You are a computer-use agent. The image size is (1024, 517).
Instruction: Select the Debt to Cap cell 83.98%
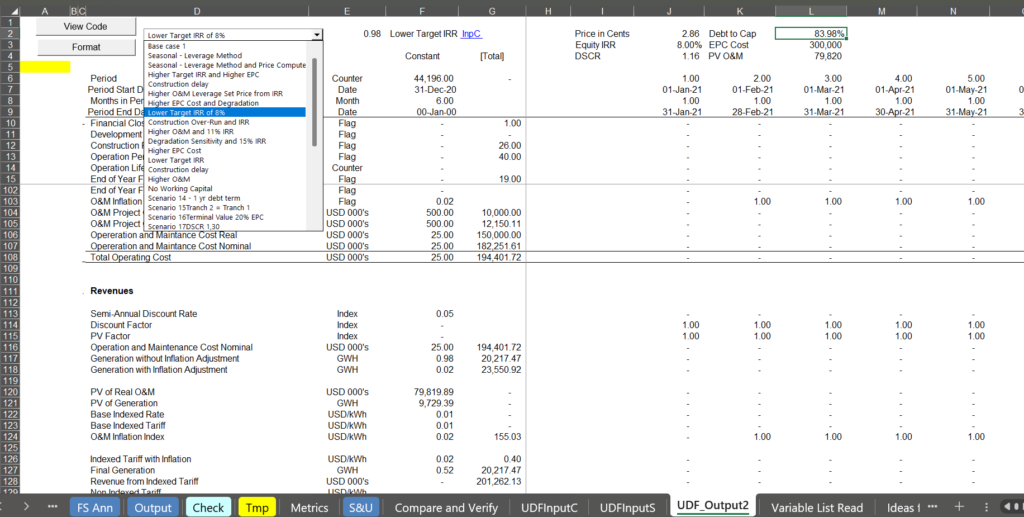pyautogui.click(x=811, y=34)
